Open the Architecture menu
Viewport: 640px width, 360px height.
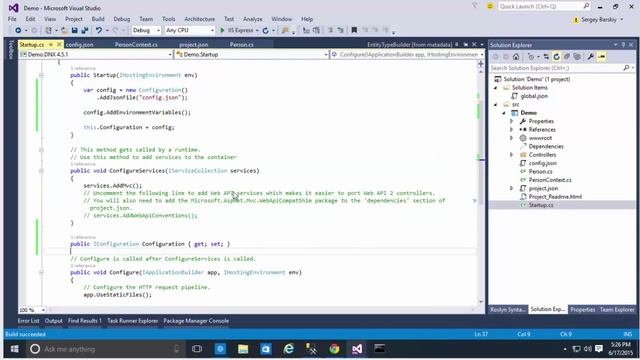tap(199, 19)
